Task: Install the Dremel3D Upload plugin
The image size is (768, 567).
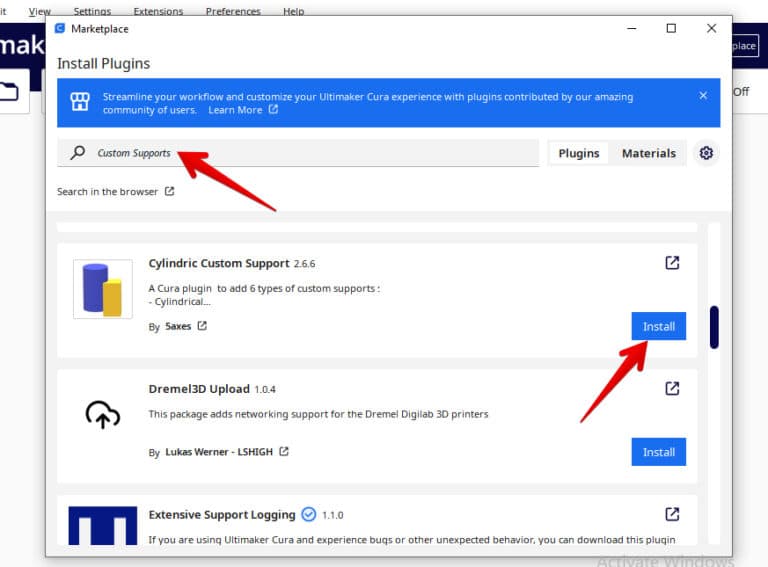Action: click(658, 452)
